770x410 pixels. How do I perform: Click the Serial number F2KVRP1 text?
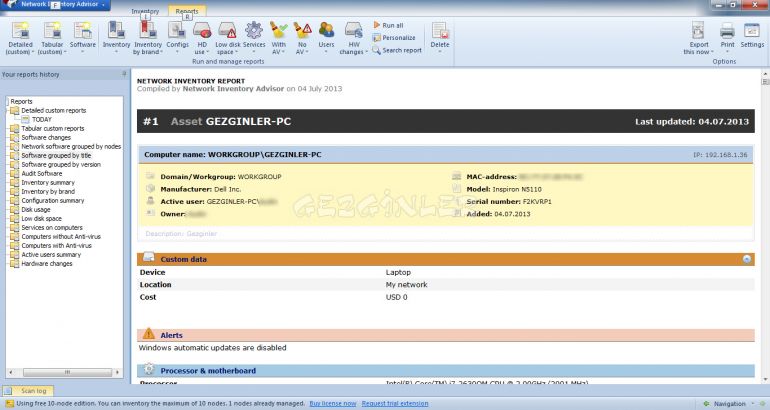pos(509,201)
